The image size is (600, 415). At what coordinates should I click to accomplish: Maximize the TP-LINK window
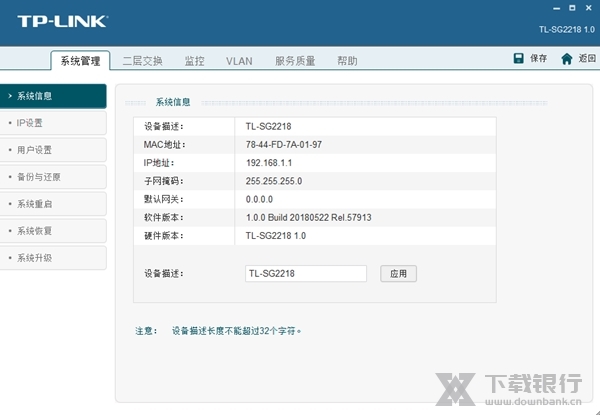click(x=572, y=8)
